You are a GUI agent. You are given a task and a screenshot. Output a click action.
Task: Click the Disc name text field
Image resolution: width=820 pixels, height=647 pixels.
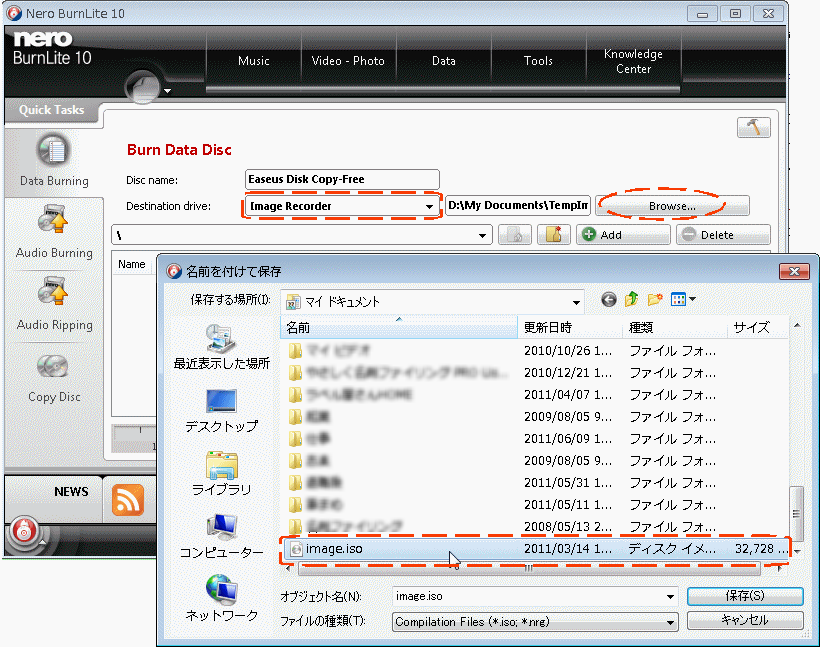click(x=342, y=180)
